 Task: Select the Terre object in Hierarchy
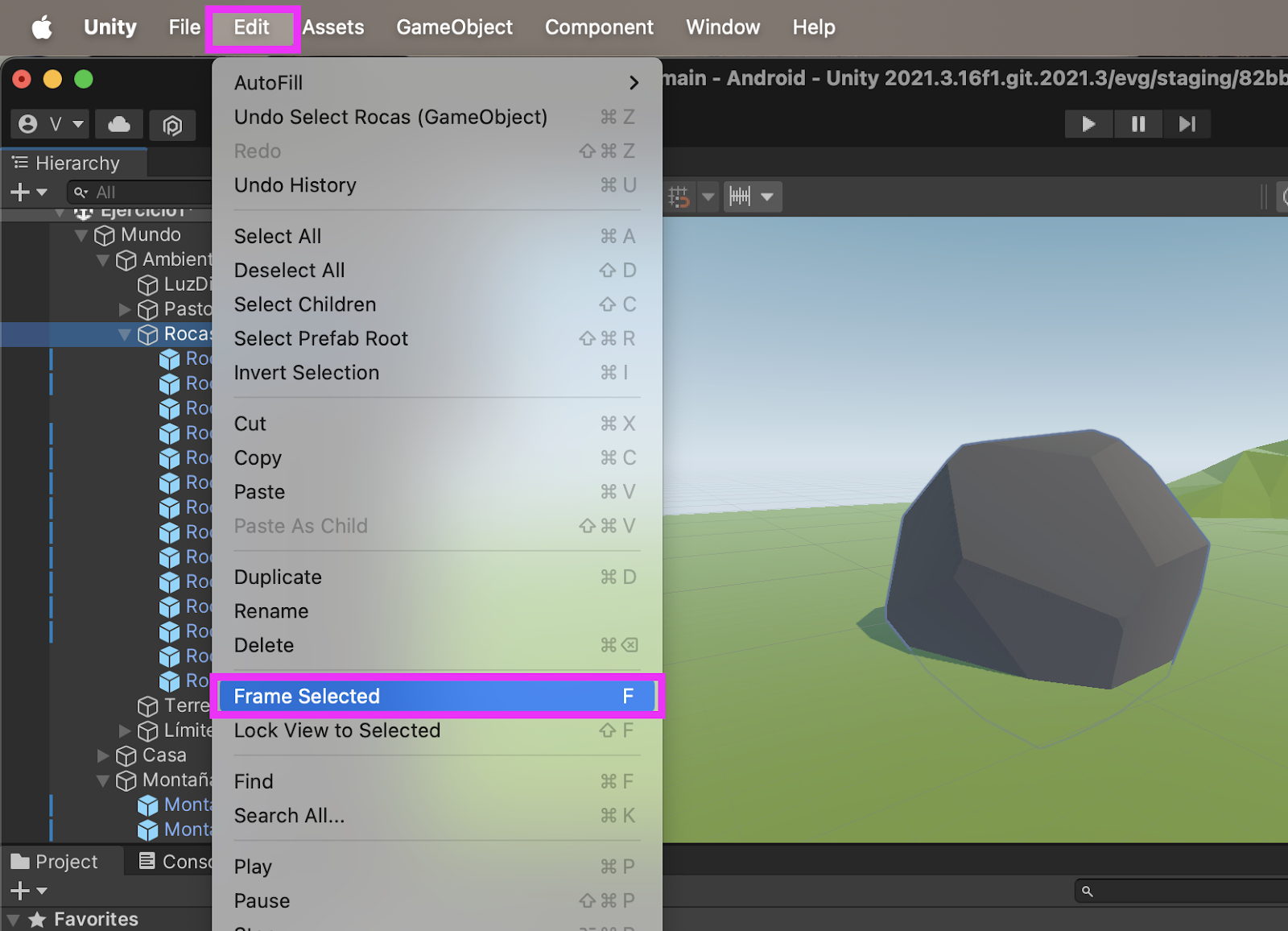click(187, 705)
